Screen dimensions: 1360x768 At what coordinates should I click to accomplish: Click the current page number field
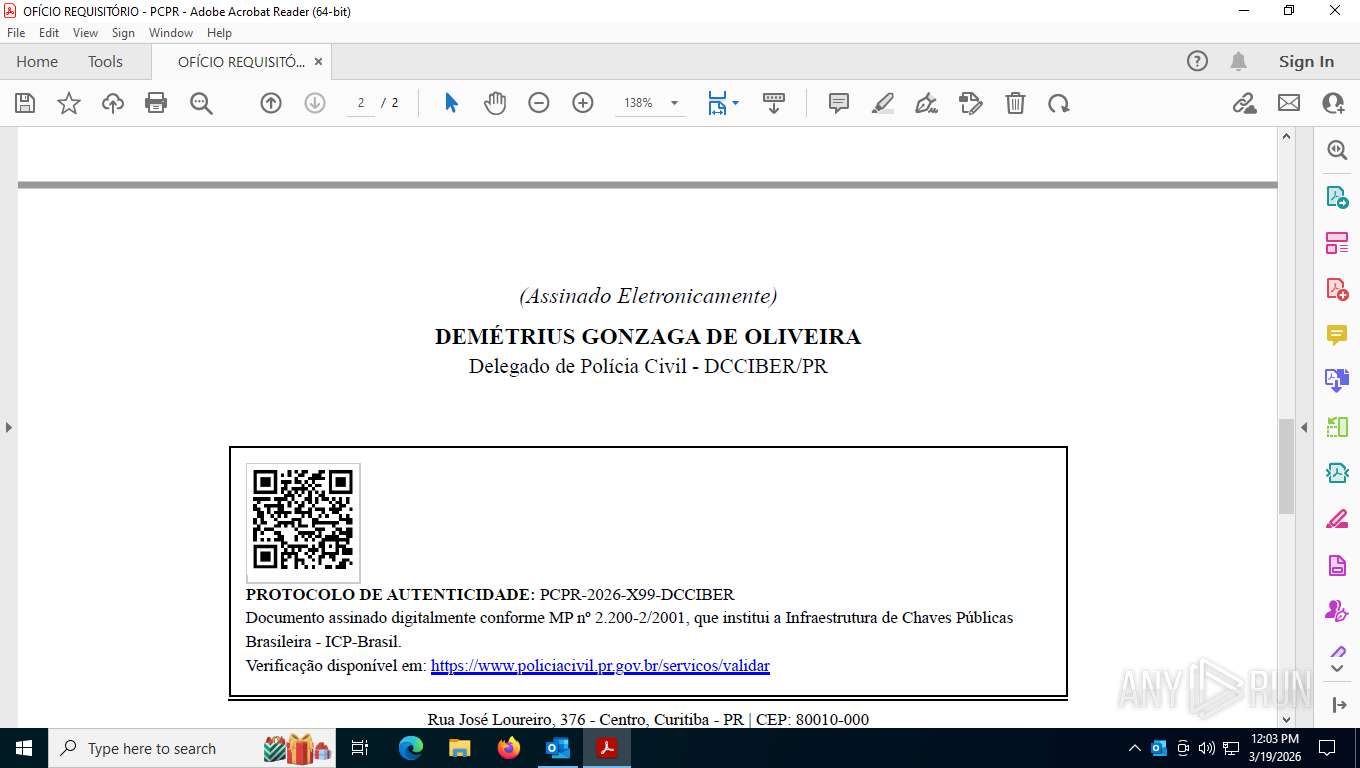[x=361, y=103]
